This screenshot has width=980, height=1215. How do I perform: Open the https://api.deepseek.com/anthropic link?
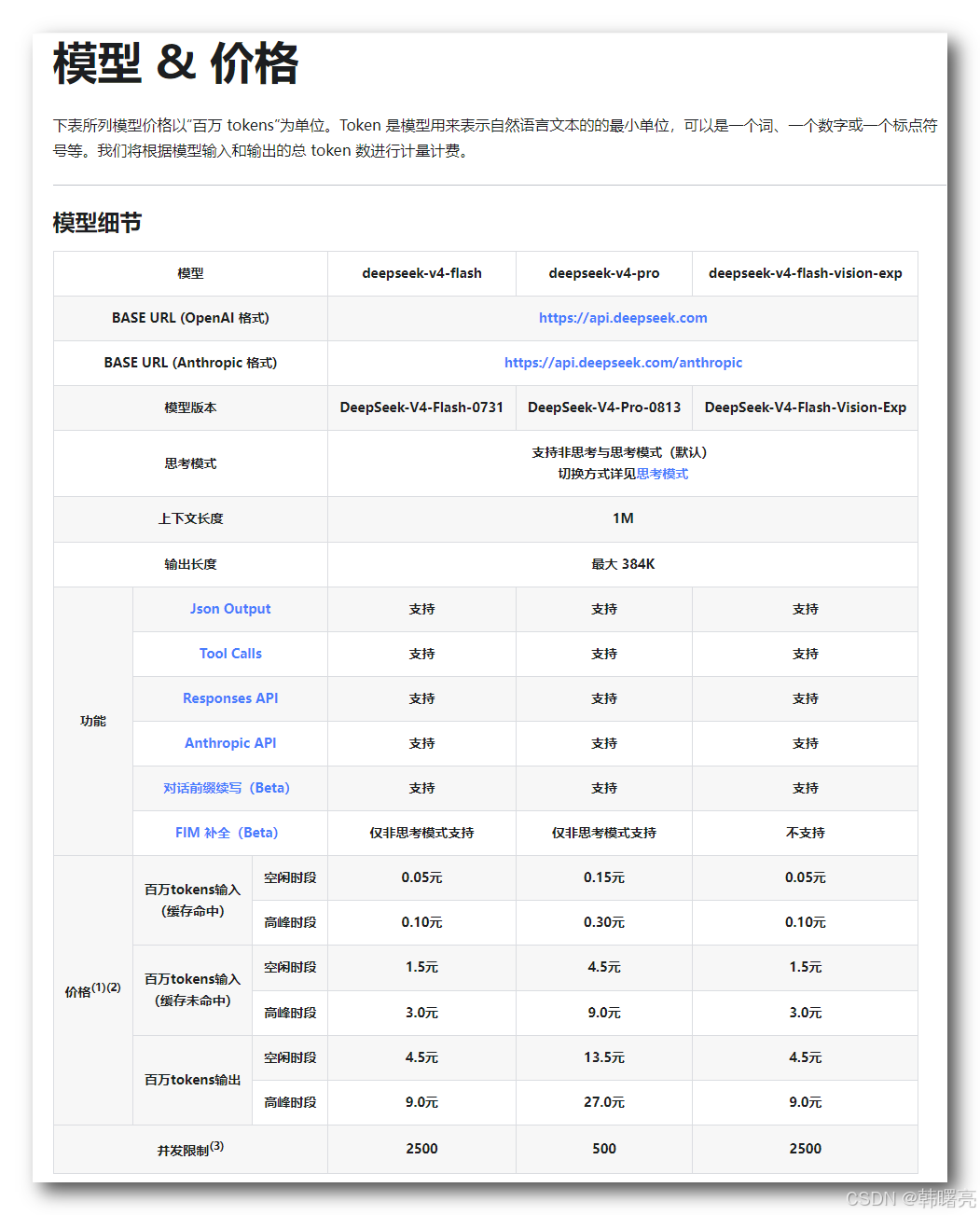pyautogui.click(x=623, y=363)
